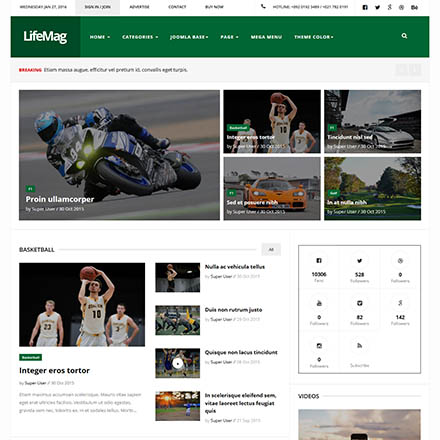Expand the Page menu dropdown
Screen dimensions: 440x440
(229, 37)
